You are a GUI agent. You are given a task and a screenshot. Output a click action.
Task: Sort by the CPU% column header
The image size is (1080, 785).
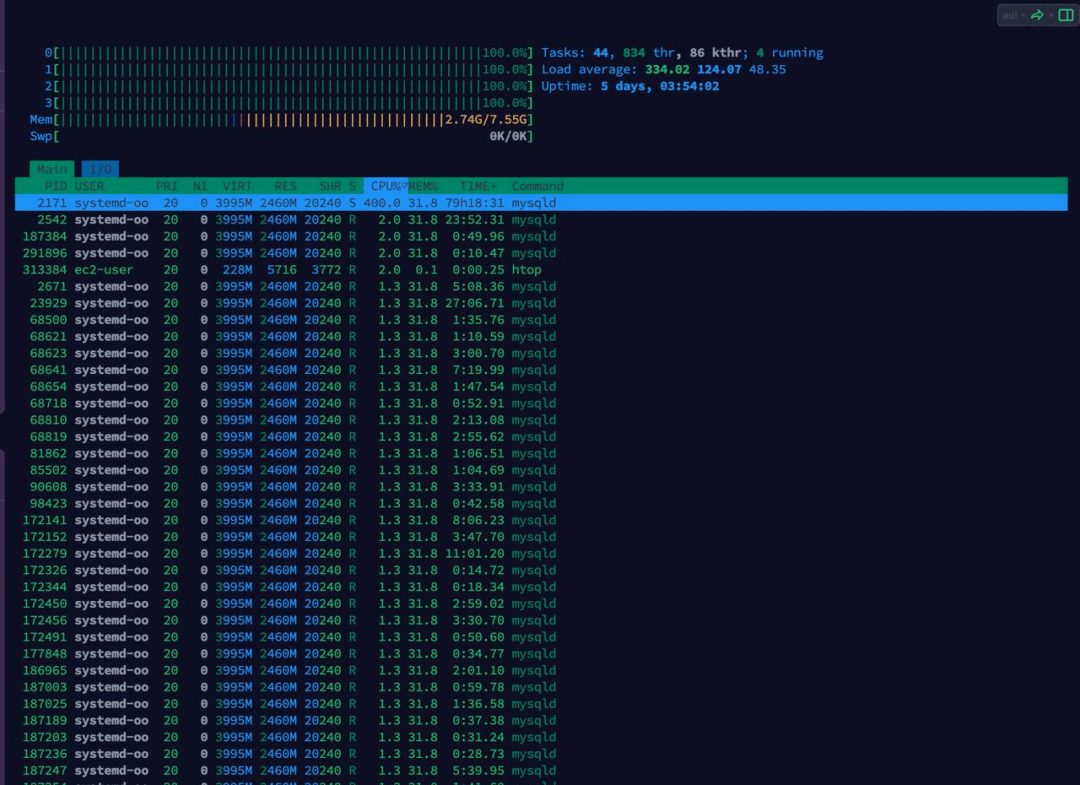pyautogui.click(x=386, y=186)
